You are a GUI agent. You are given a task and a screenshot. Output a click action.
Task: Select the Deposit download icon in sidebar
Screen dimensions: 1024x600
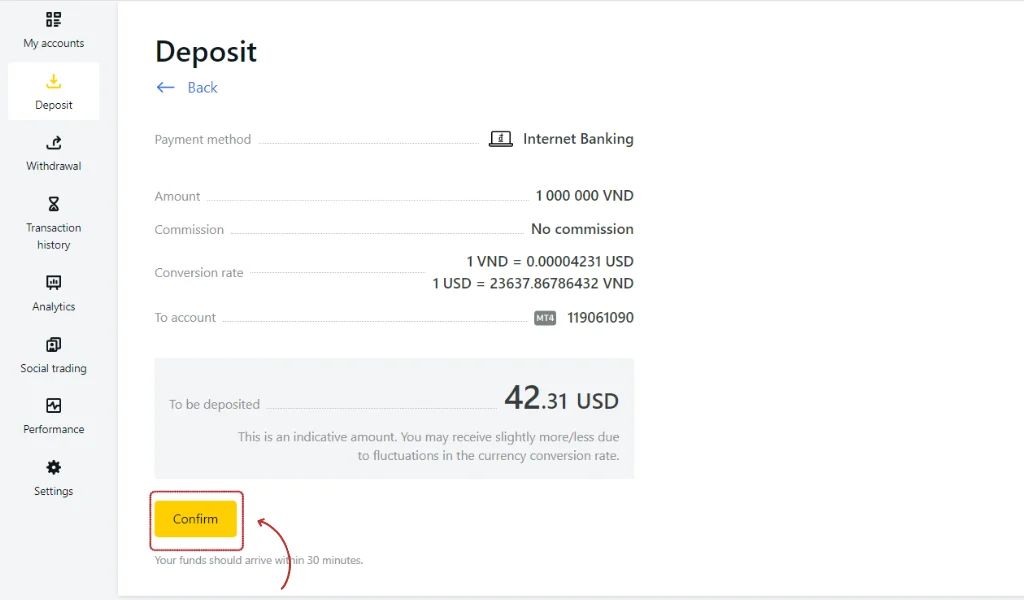[53, 83]
